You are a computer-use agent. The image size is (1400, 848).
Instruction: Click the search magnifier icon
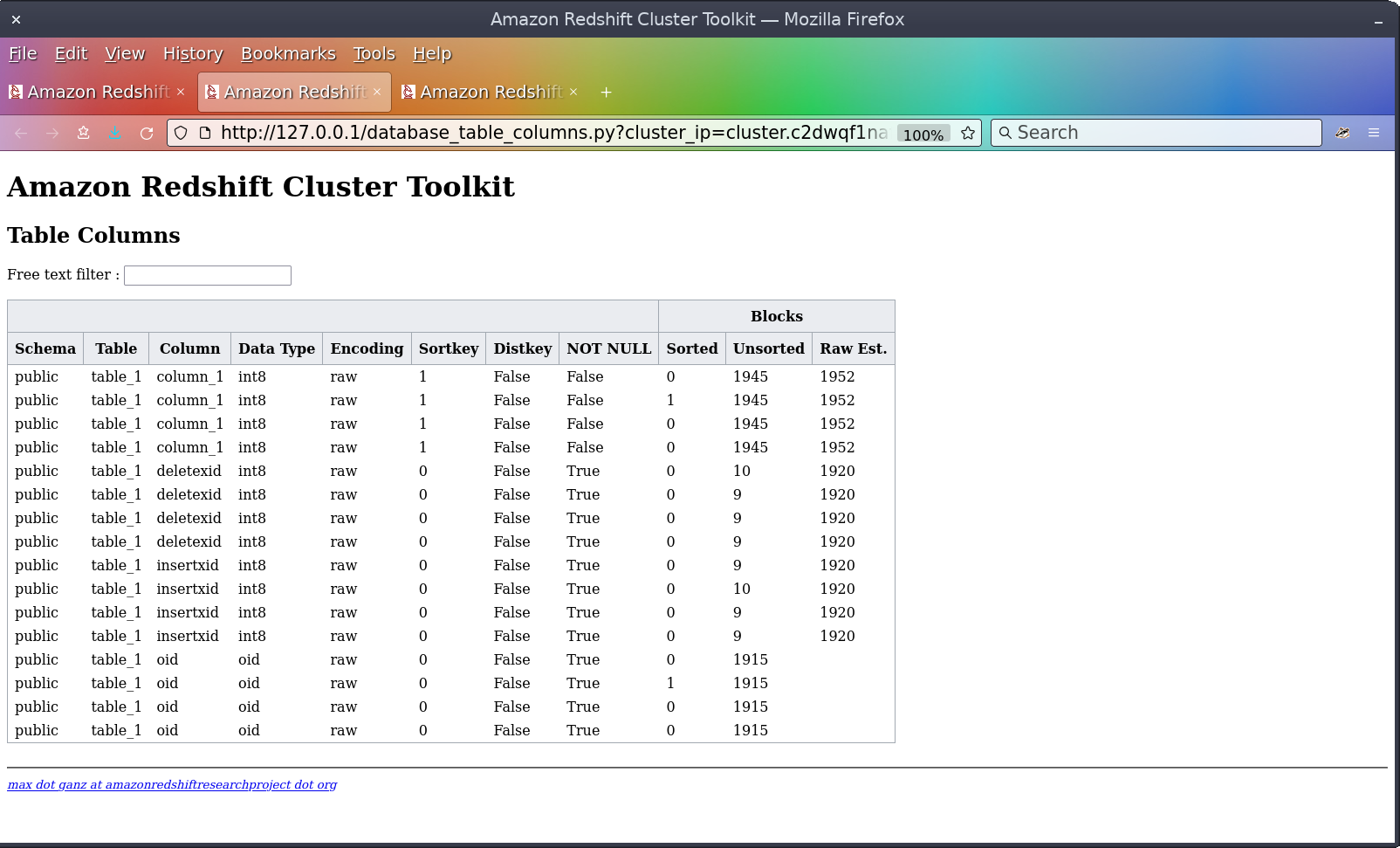(1005, 133)
